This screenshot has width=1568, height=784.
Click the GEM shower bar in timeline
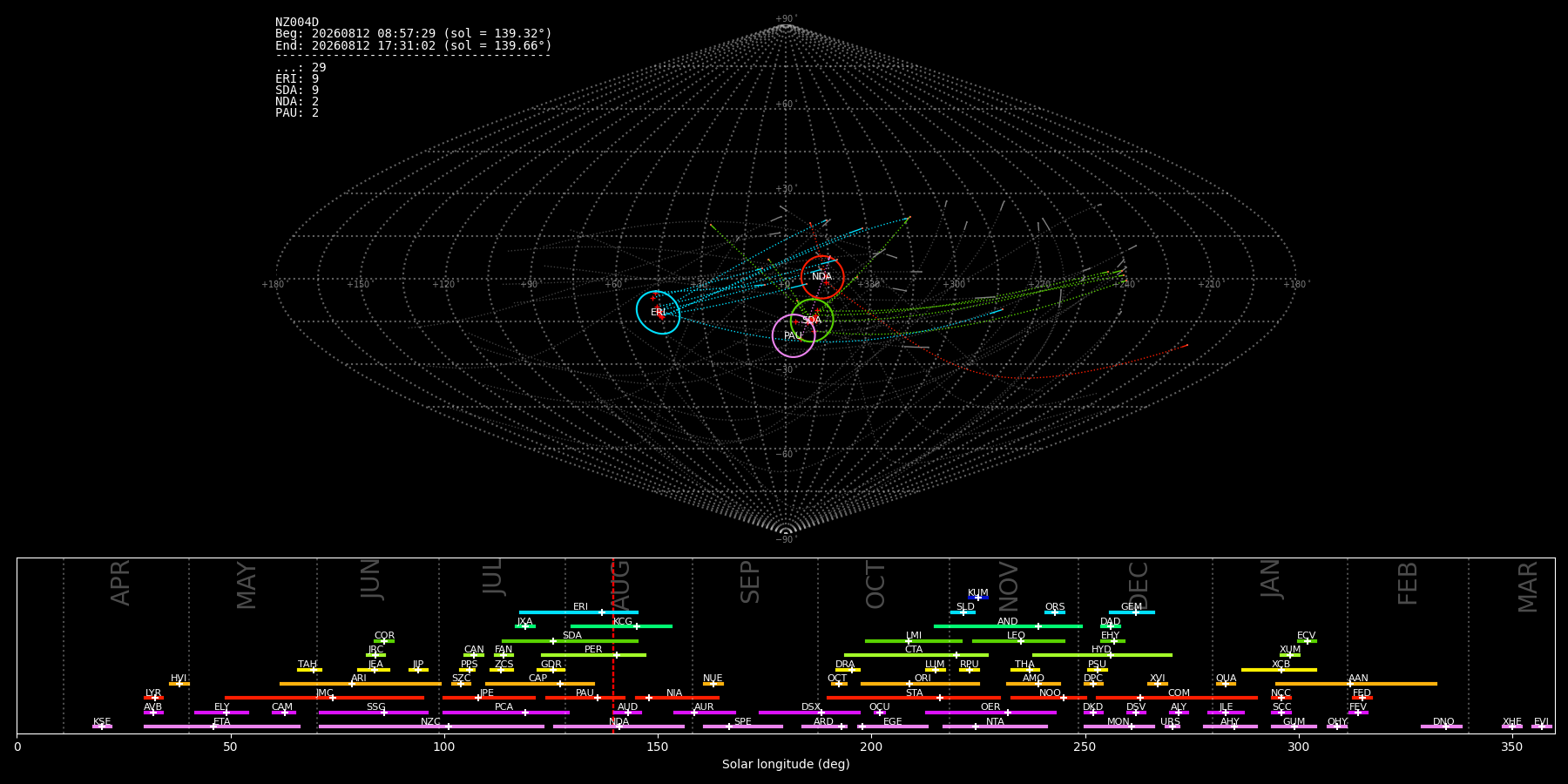tap(1132, 612)
